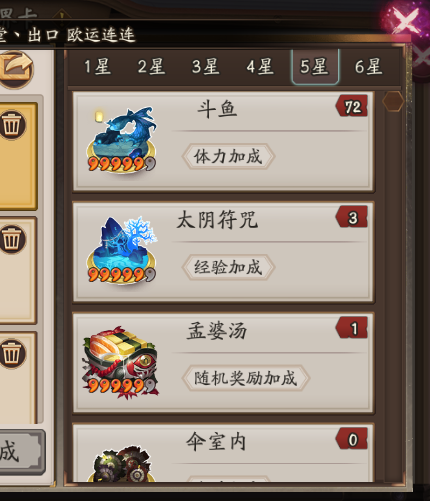Click the 72 count badge on 斗鱼
The image size is (430, 501).
click(x=352, y=106)
